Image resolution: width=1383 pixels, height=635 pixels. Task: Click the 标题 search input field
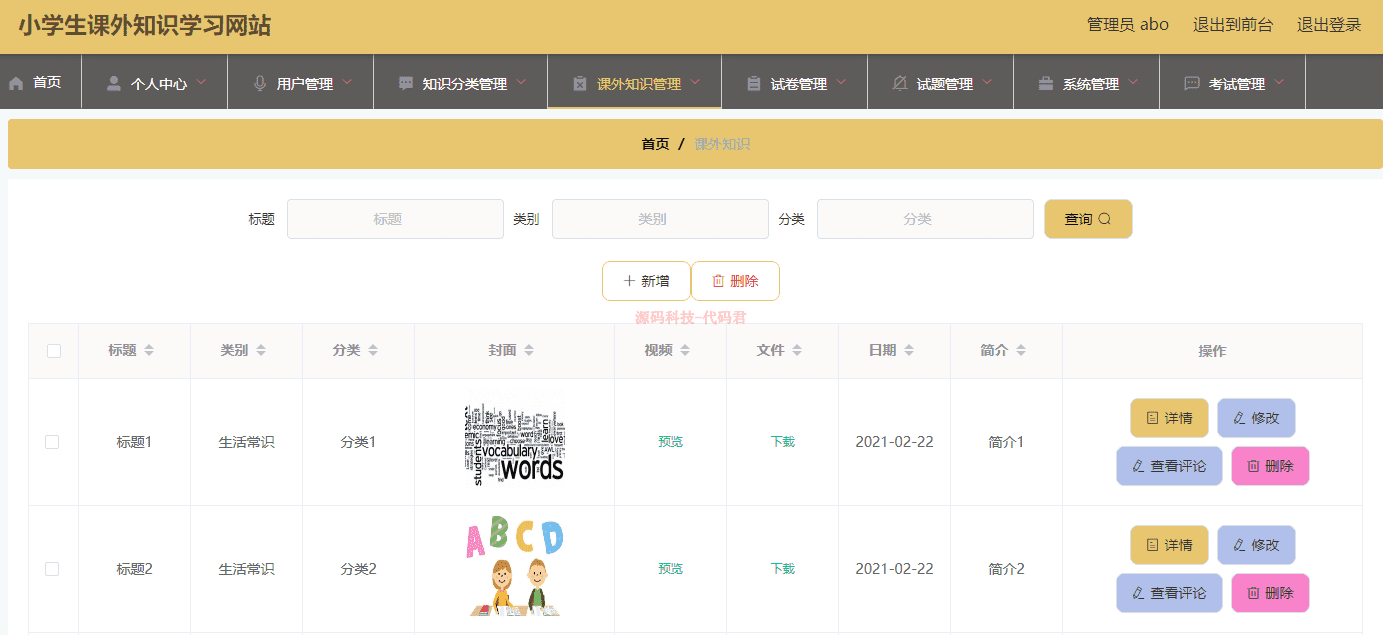click(395, 219)
